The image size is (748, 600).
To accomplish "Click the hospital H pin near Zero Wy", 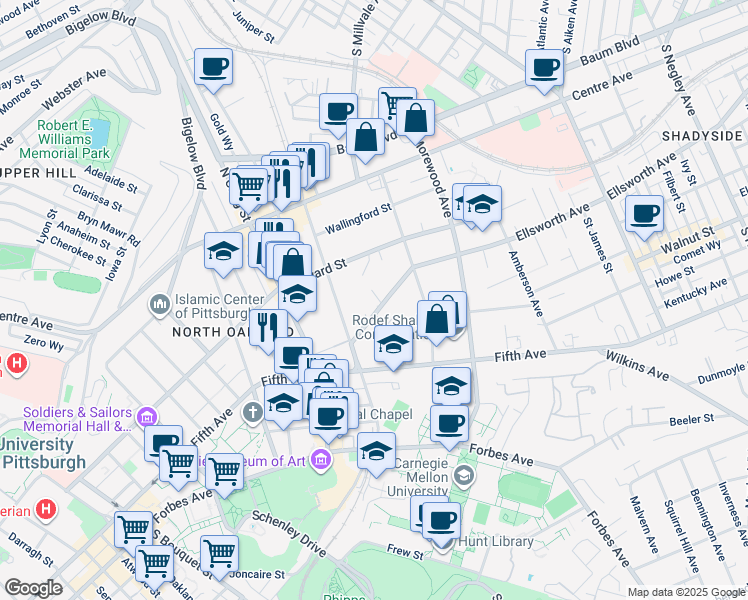I will pyautogui.click(x=17, y=363).
